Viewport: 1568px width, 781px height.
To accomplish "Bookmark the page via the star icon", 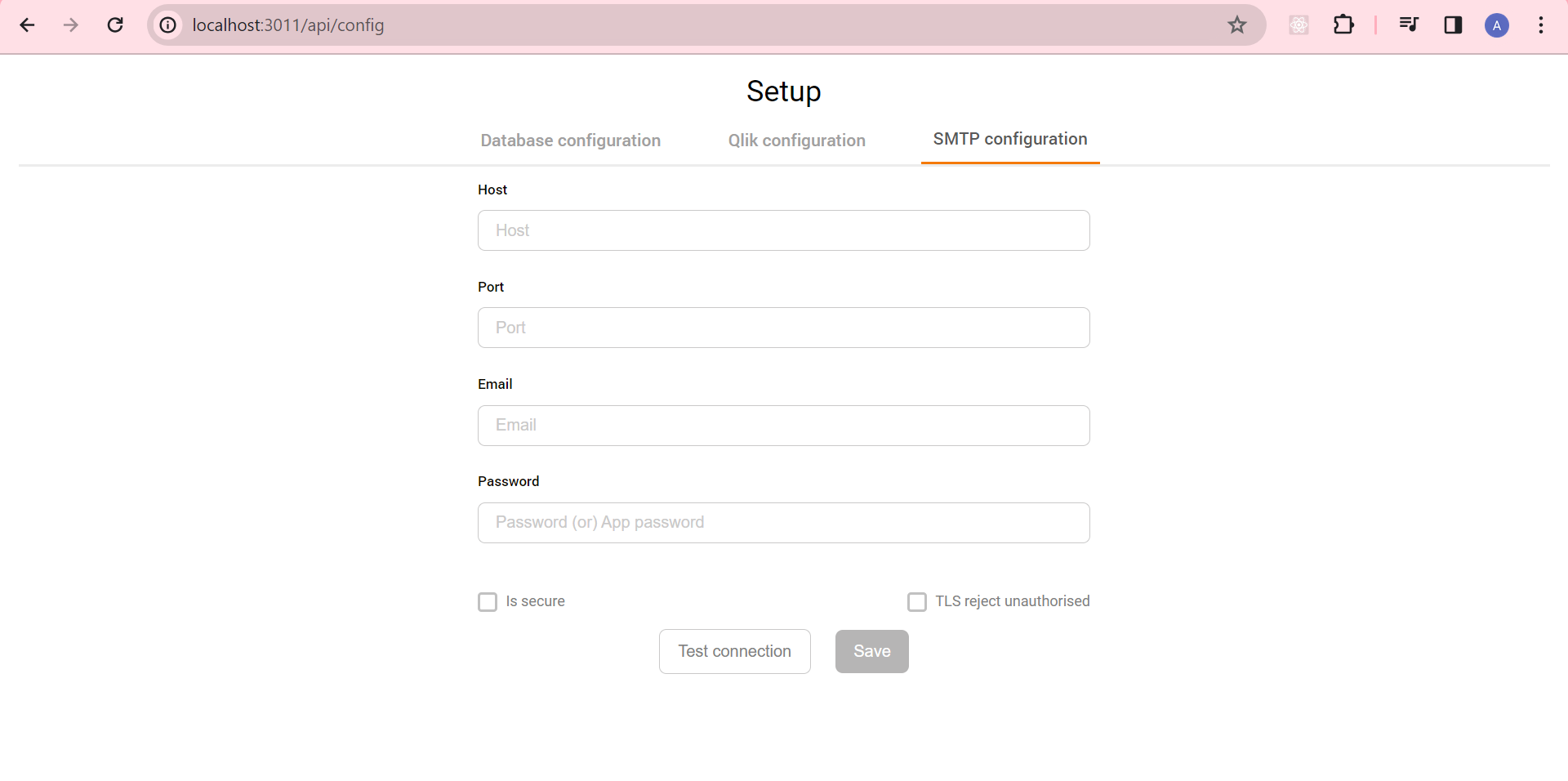I will (1238, 25).
